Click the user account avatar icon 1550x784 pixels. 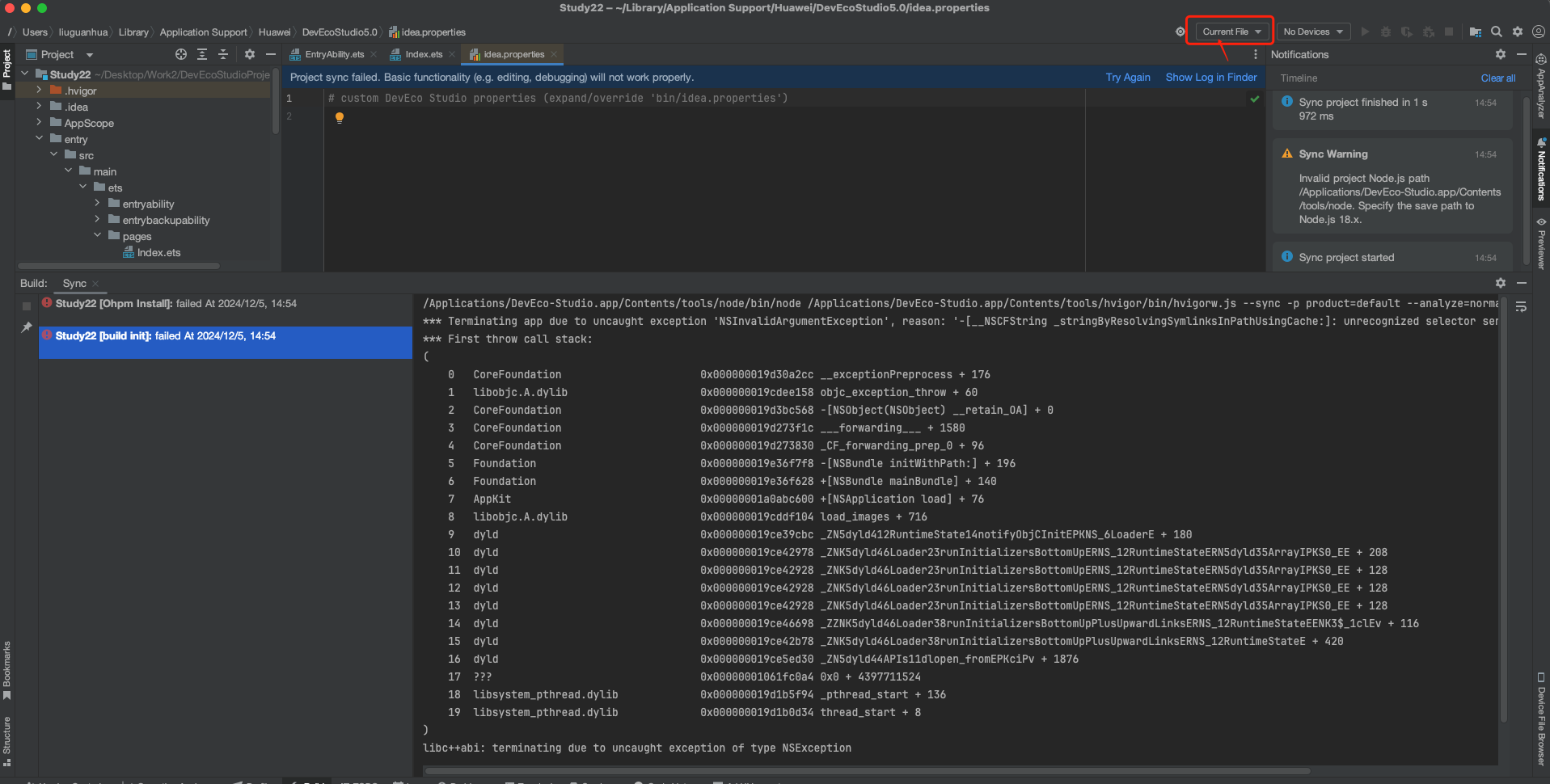click(1539, 32)
